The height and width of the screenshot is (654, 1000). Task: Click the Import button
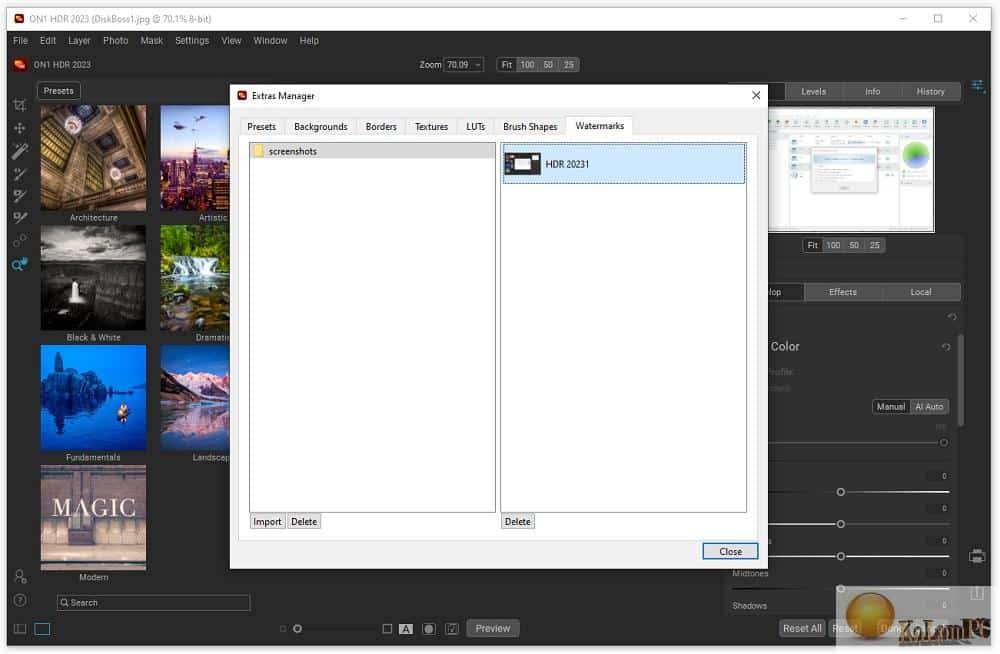[267, 522]
